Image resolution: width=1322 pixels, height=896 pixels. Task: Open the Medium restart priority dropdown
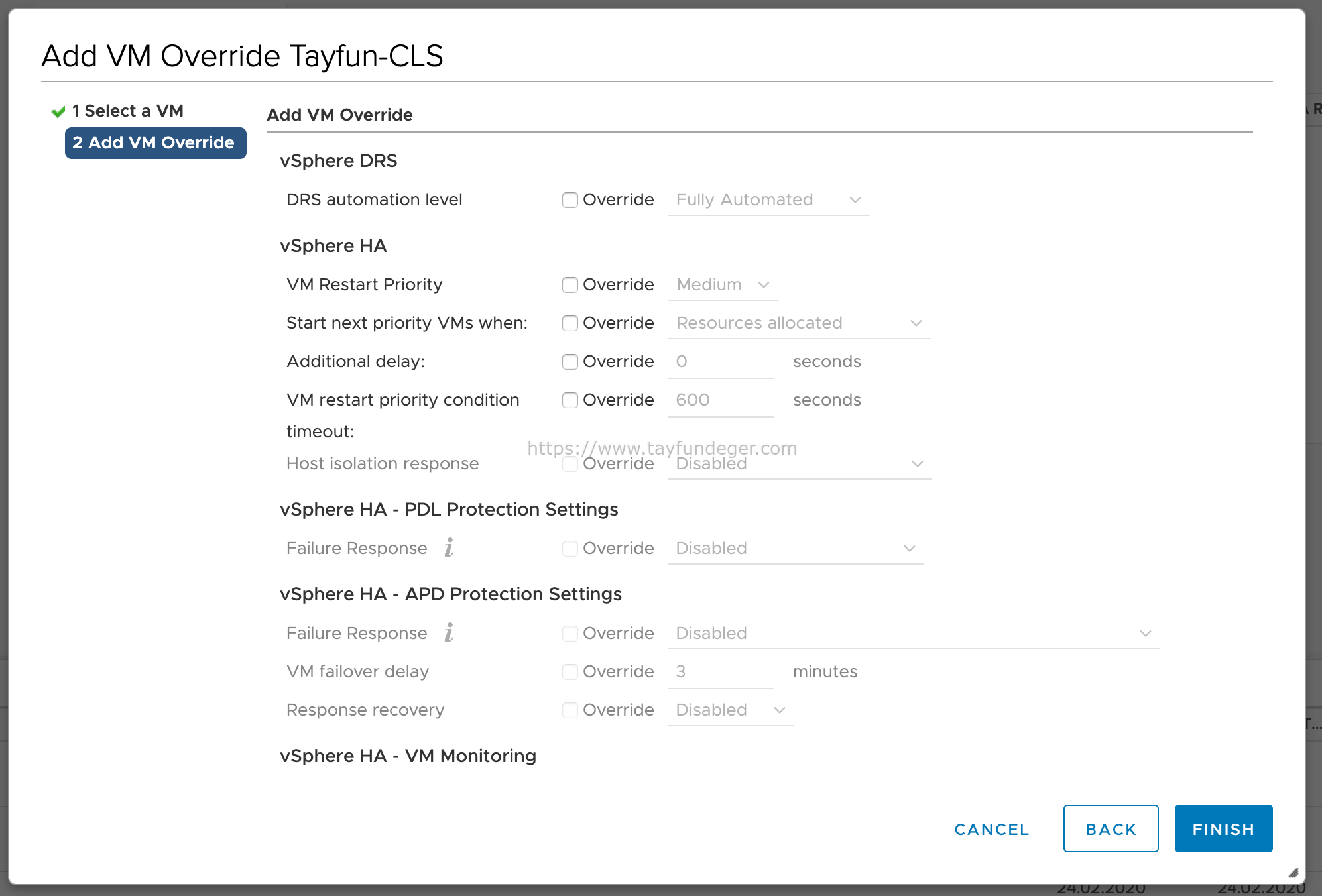723,285
